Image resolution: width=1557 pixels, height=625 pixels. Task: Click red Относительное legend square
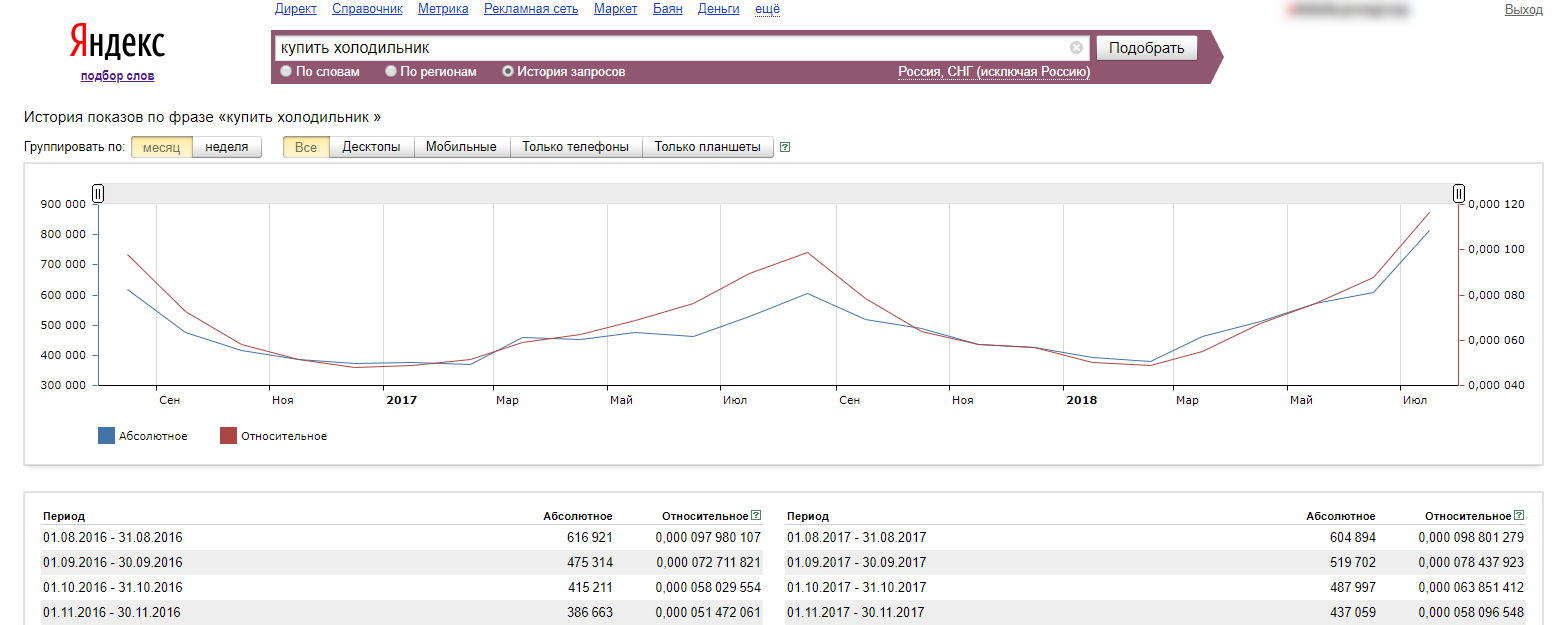(x=228, y=436)
